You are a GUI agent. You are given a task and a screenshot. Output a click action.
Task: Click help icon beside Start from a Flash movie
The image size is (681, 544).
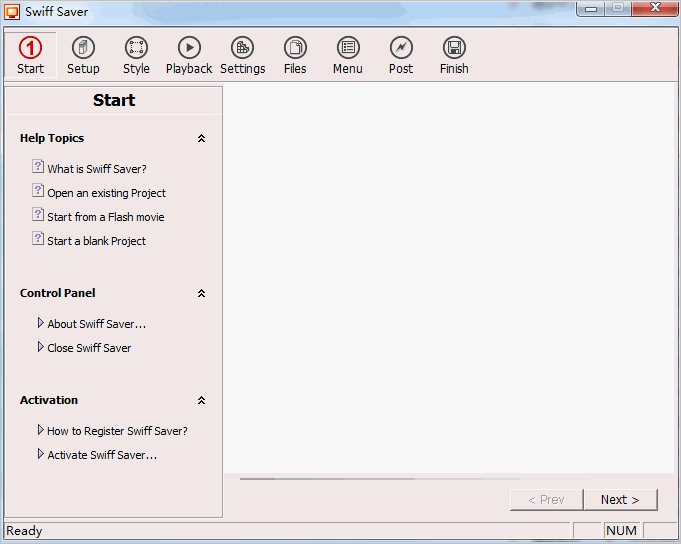pos(38,214)
